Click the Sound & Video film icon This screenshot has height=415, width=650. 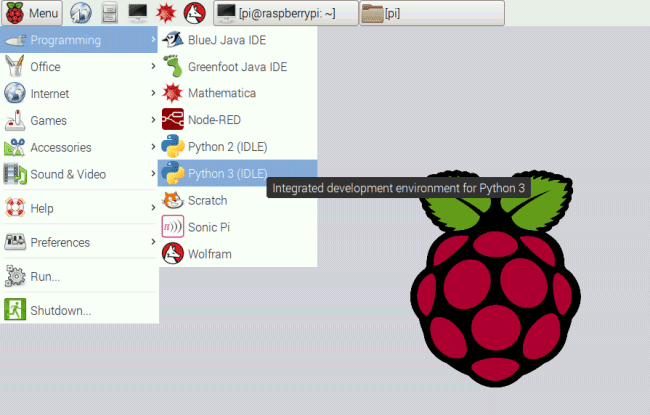coord(15,174)
